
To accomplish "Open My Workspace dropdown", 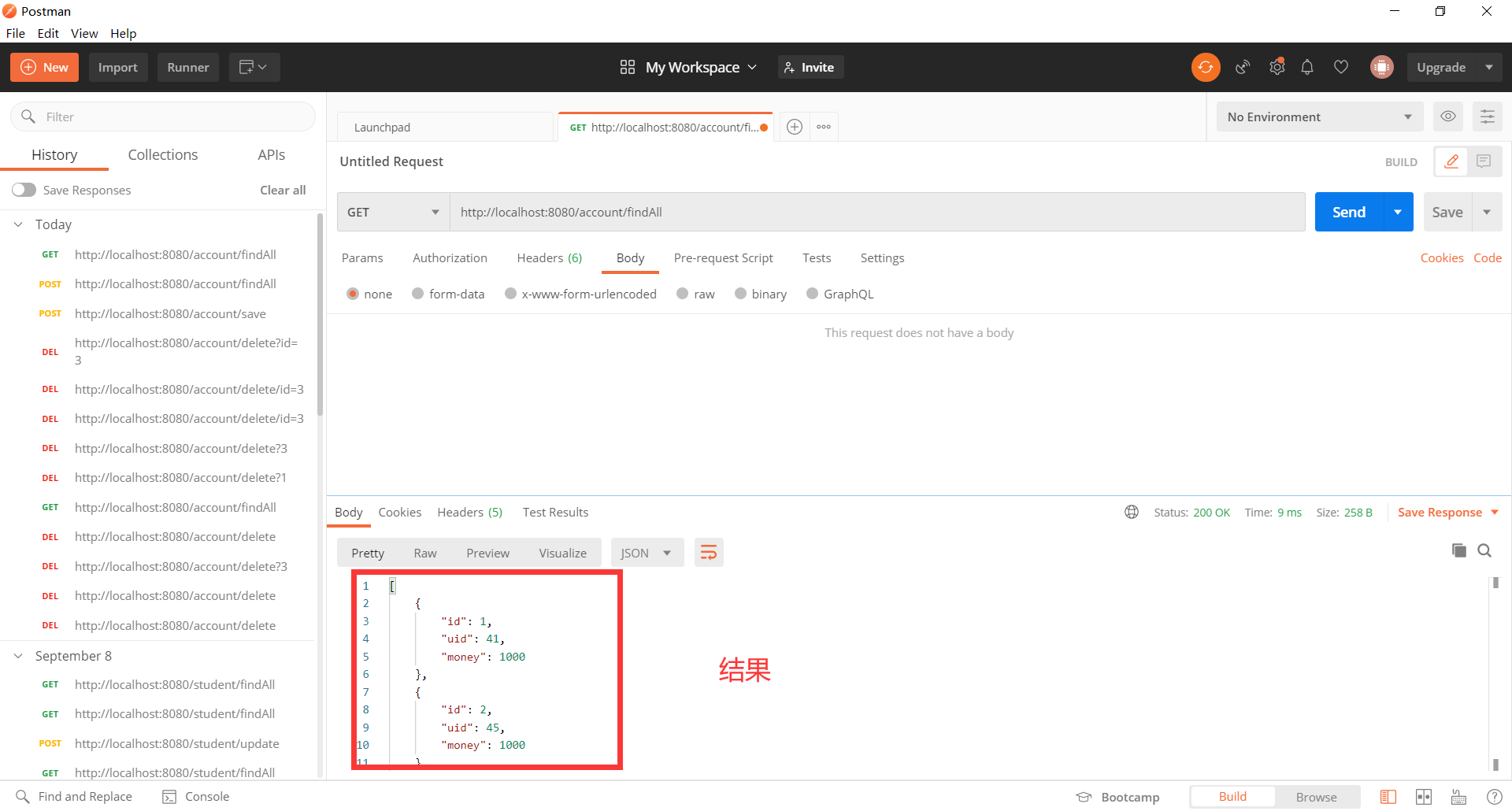I will [702, 67].
